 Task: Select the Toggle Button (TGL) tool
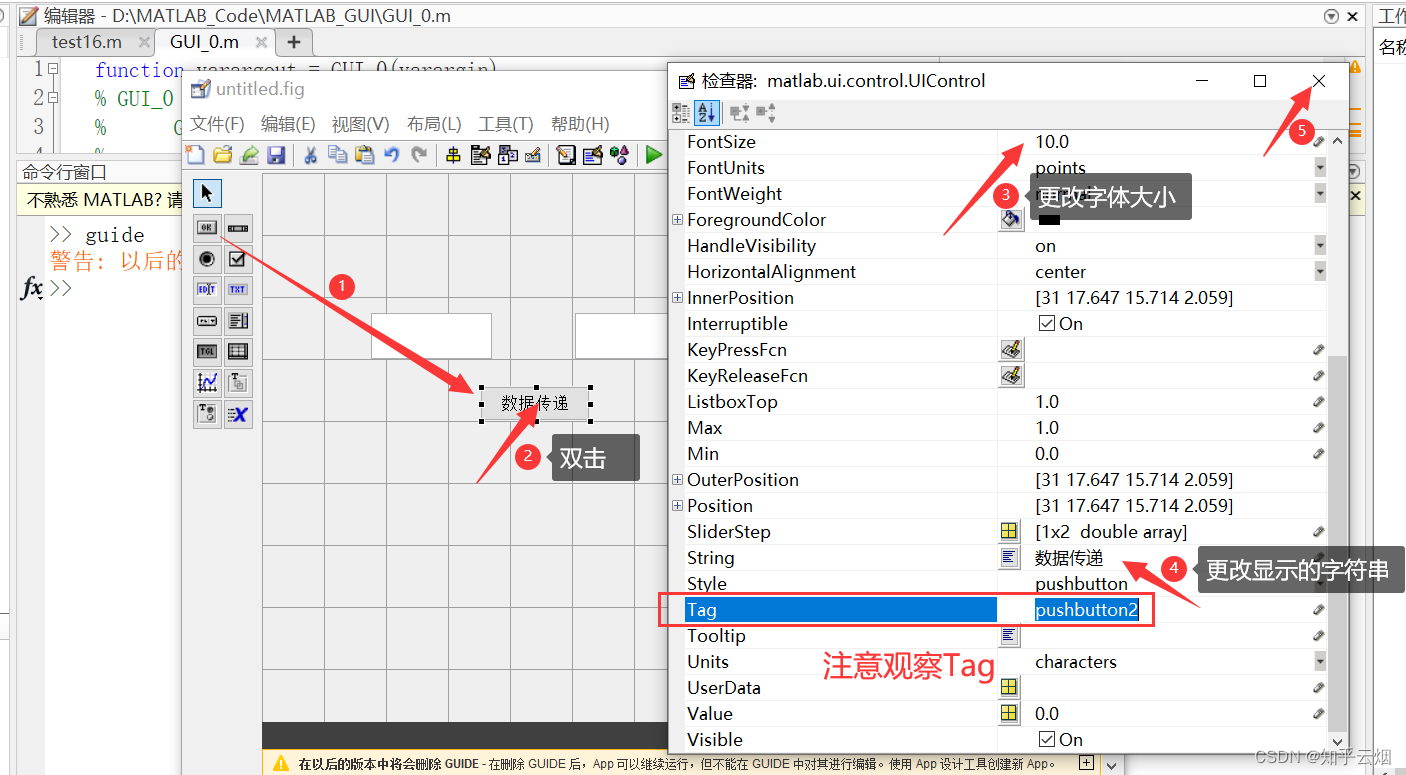tap(207, 351)
